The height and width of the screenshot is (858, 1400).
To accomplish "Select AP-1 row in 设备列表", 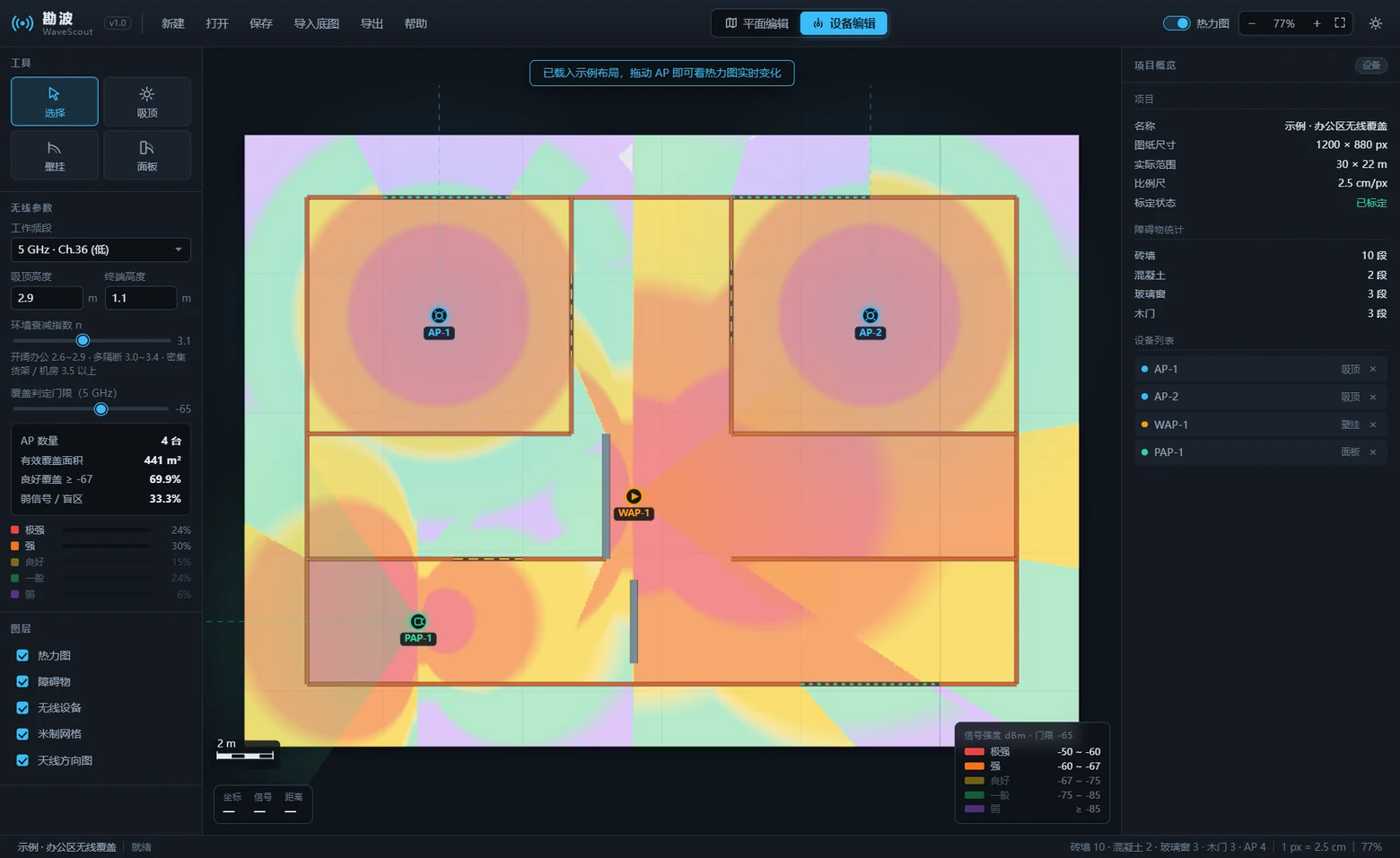I will (x=1261, y=369).
